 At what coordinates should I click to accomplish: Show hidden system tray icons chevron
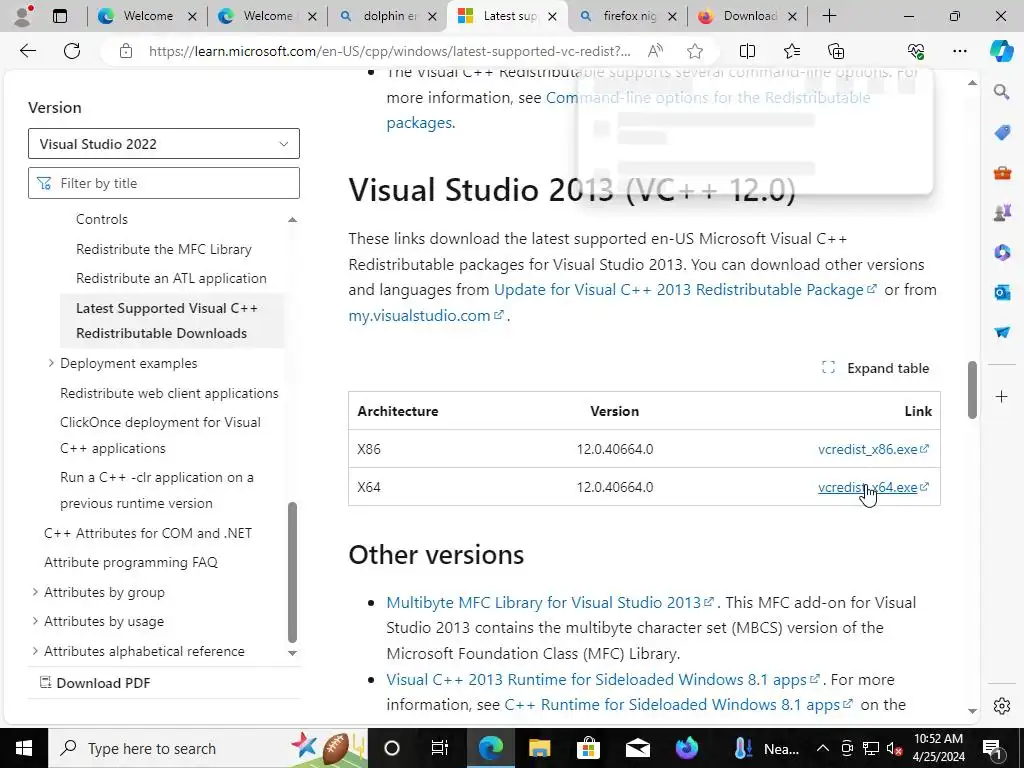(823, 748)
